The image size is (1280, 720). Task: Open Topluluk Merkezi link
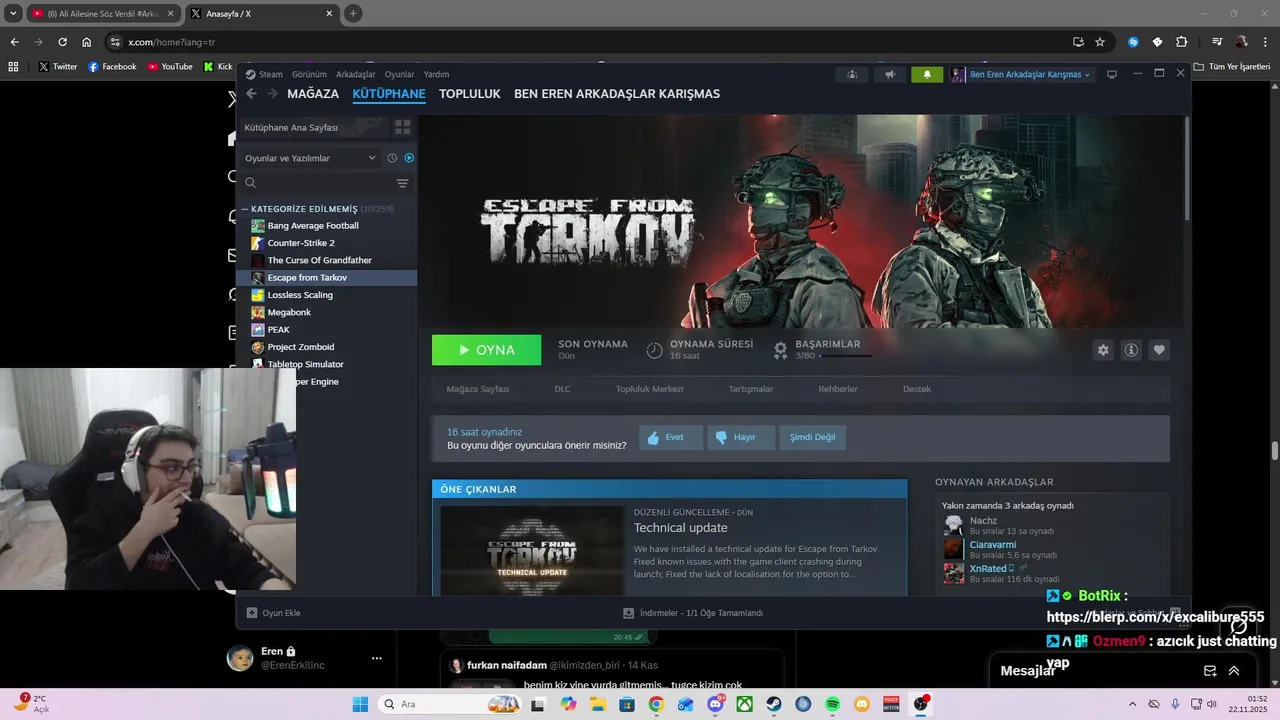click(650, 389)
